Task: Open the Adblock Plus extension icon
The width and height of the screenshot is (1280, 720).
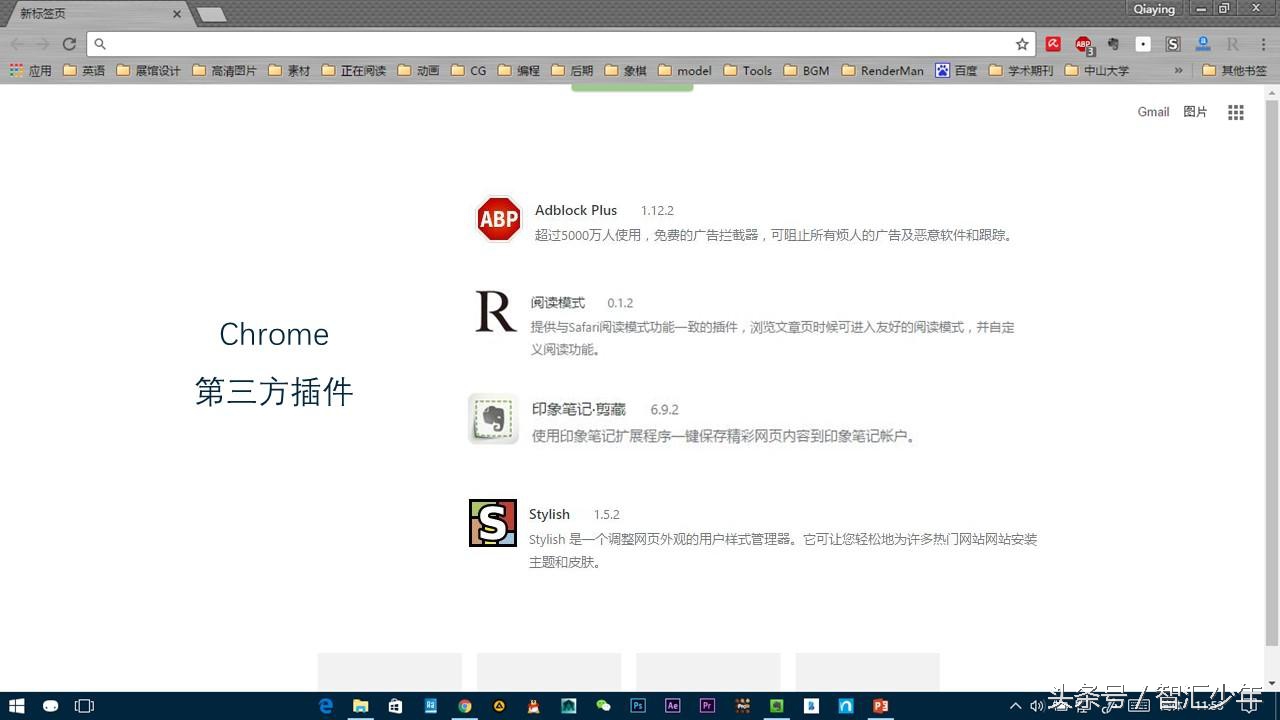Action: pyautogui.click(x=1084, y=44)
